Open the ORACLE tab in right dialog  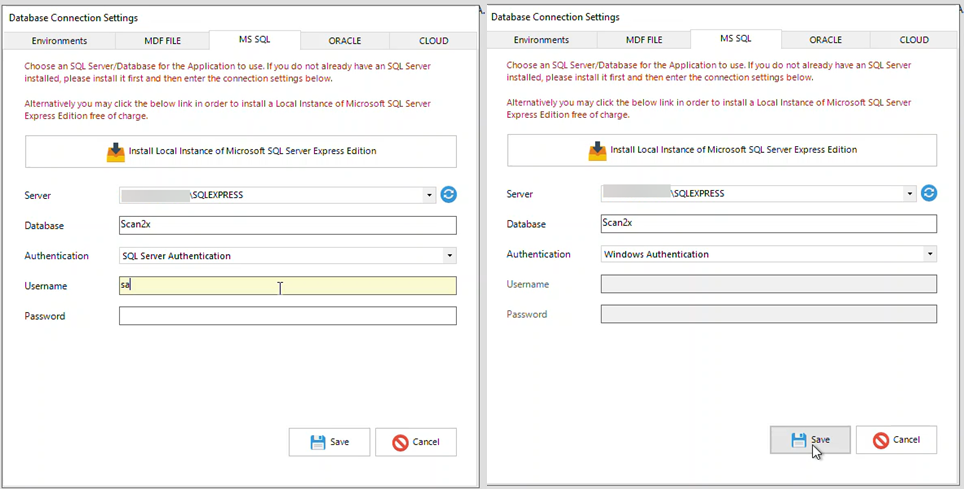pos(825,40)
